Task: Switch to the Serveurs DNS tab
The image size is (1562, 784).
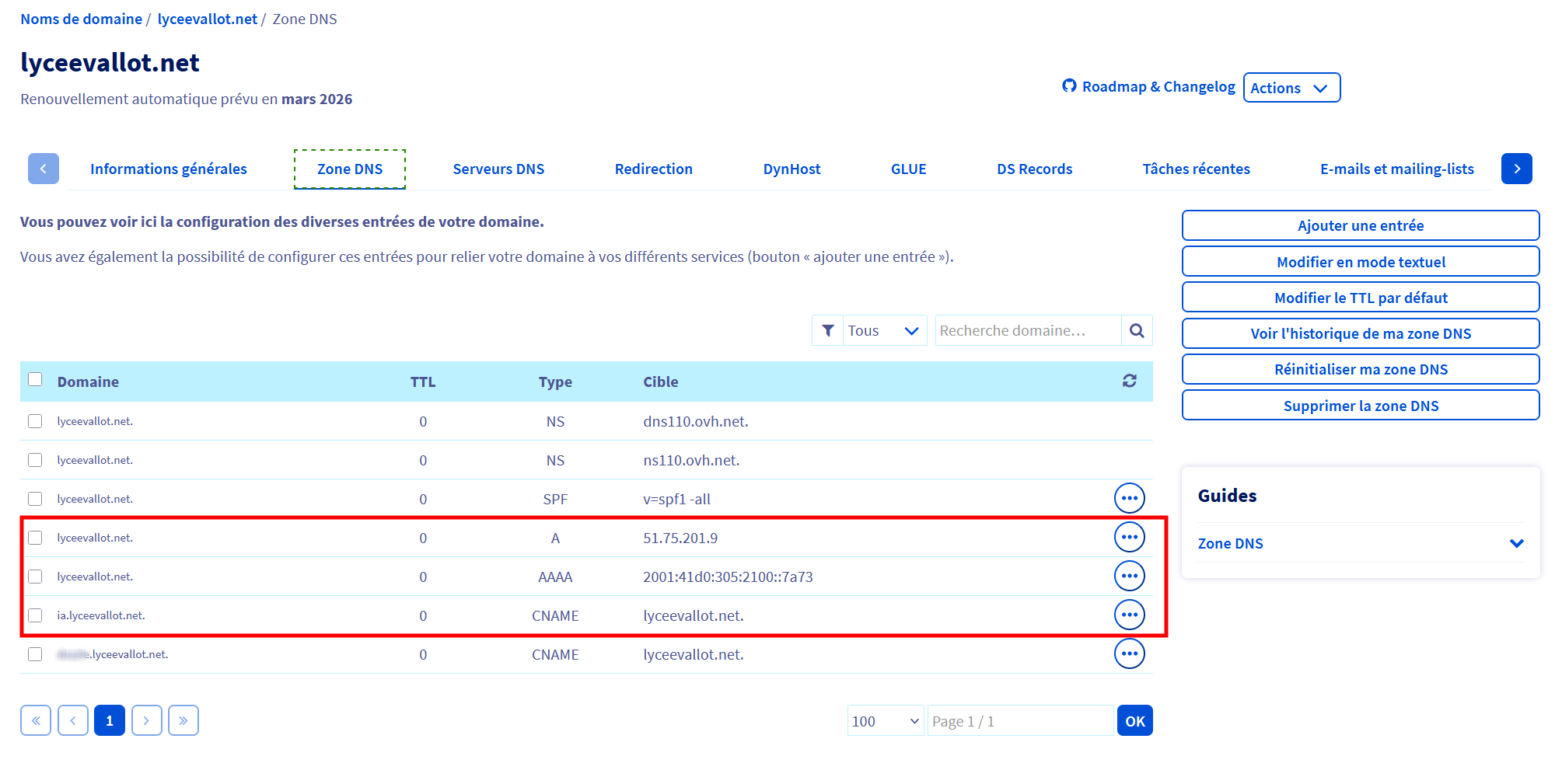Action: 498,169
